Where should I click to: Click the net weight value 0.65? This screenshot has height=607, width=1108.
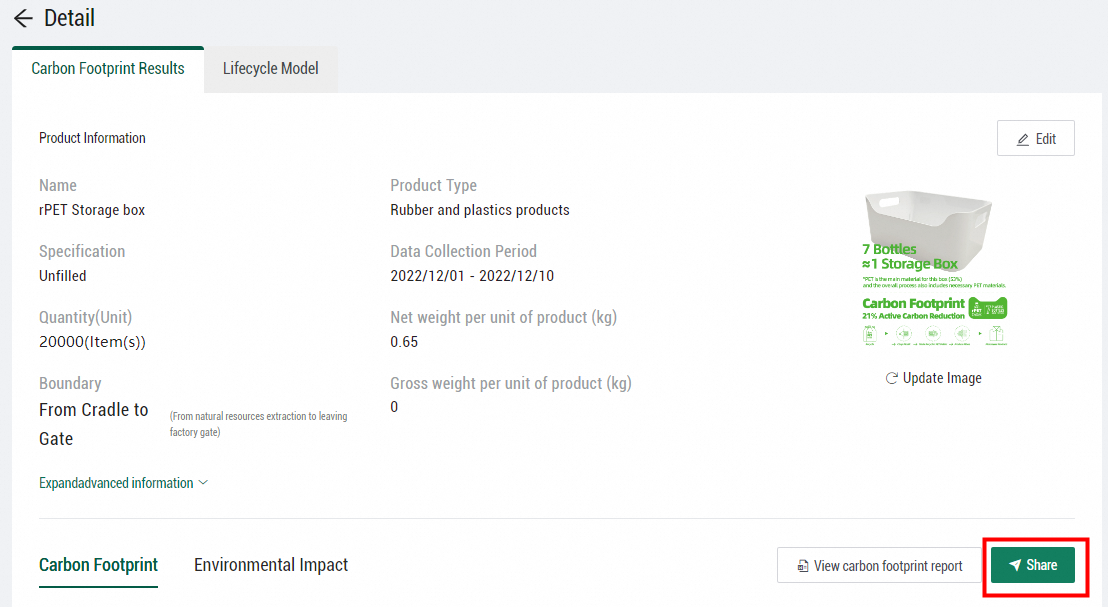(404, 342)
